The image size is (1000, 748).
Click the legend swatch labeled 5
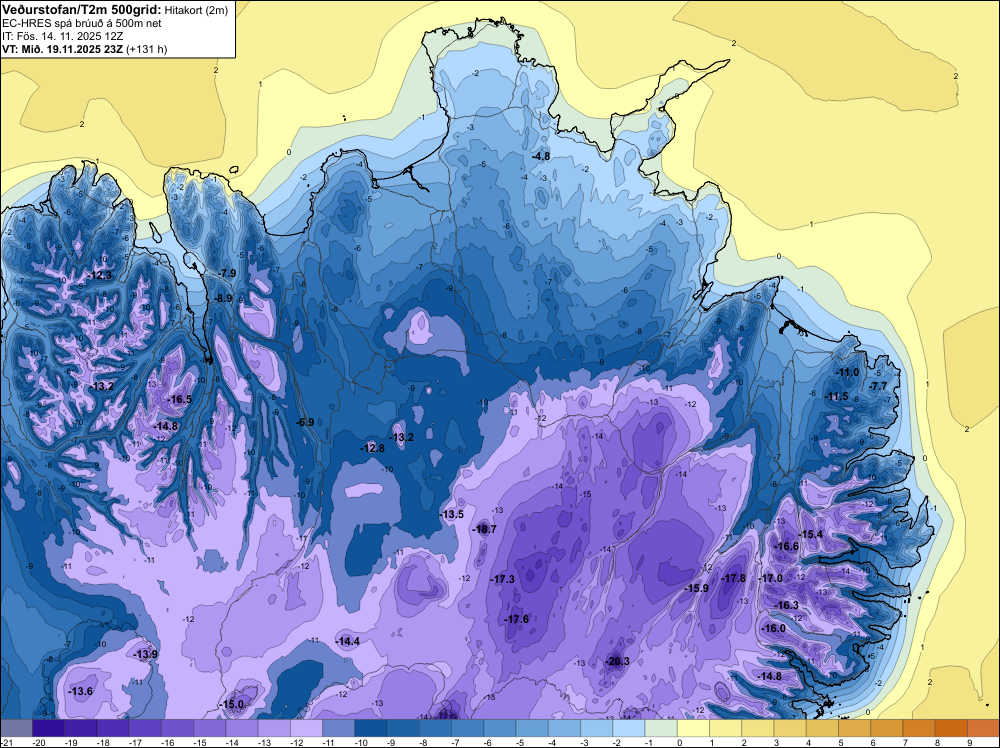click(855, 728)
